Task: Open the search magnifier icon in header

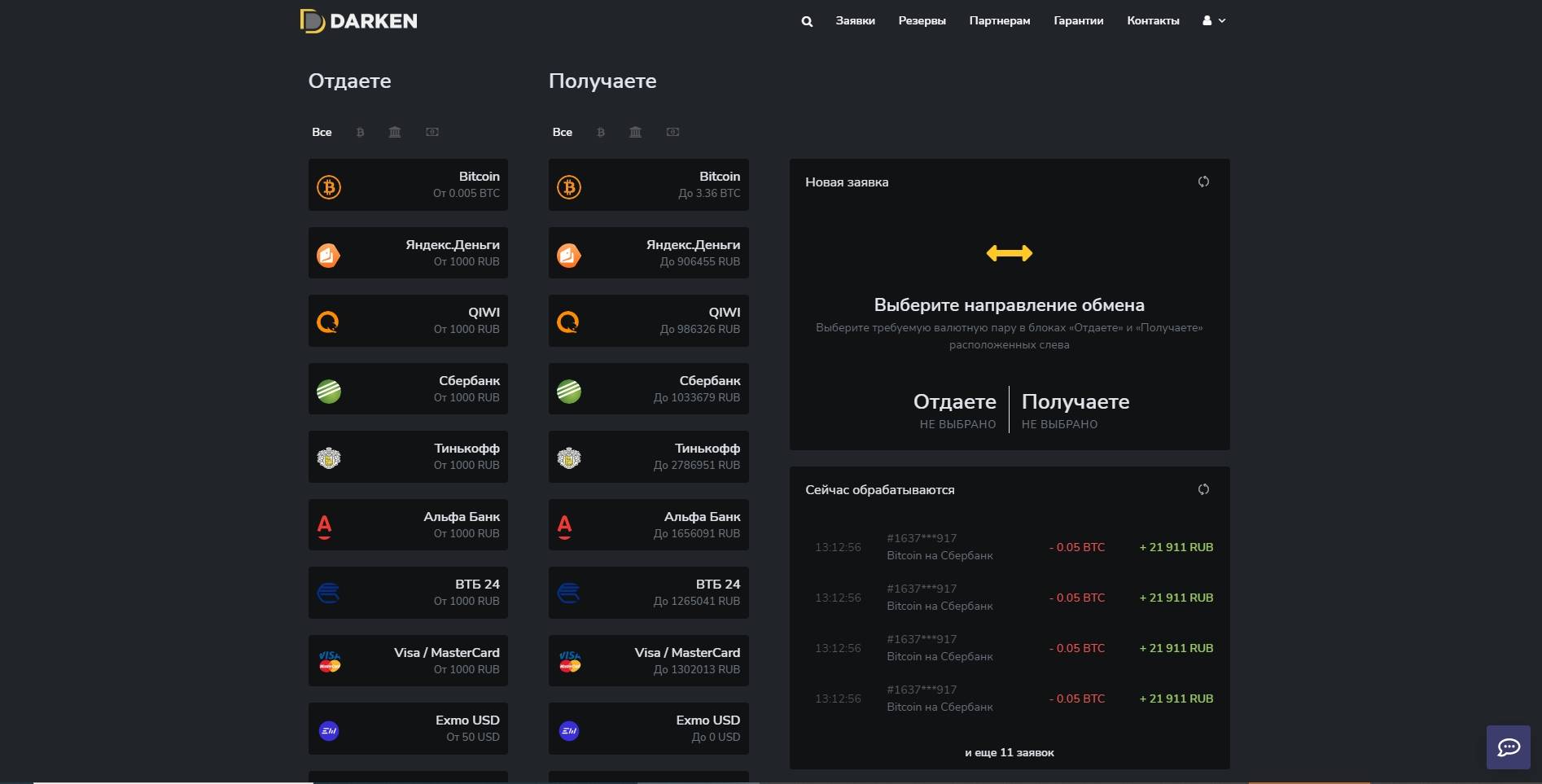Action: pos(807,21)
